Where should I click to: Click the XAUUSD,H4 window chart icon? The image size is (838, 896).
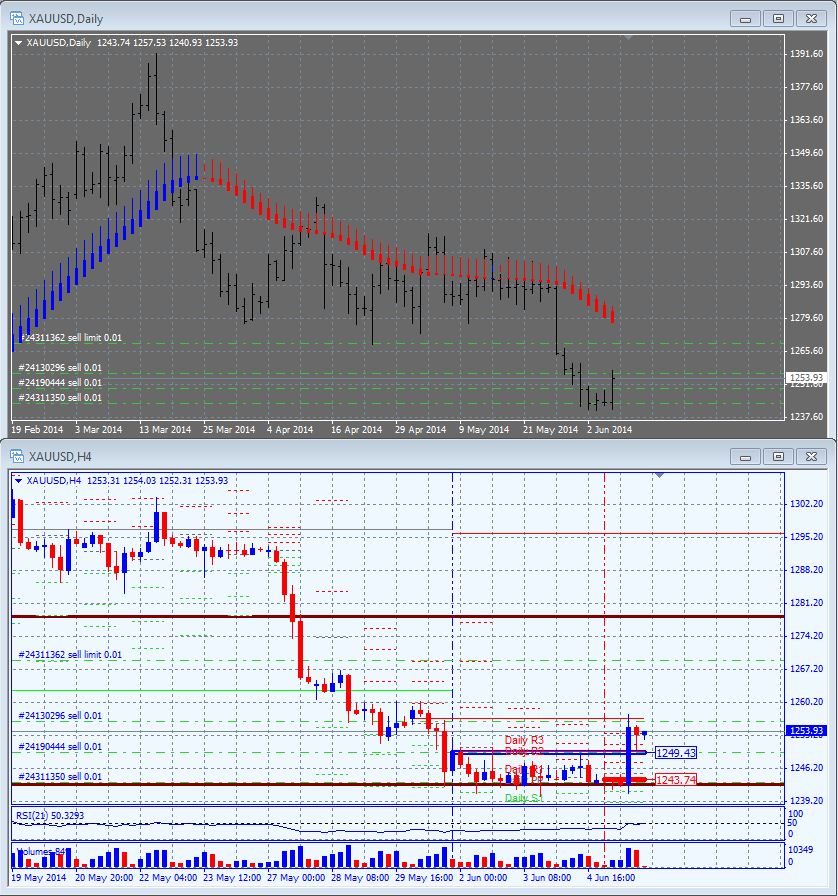(x=17, y=457)
